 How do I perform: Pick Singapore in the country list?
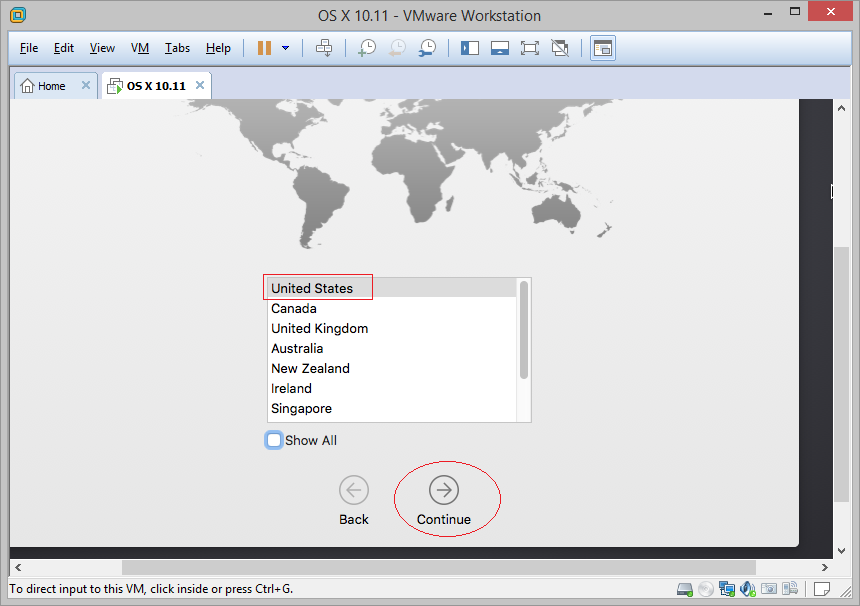tap(392, 409)
